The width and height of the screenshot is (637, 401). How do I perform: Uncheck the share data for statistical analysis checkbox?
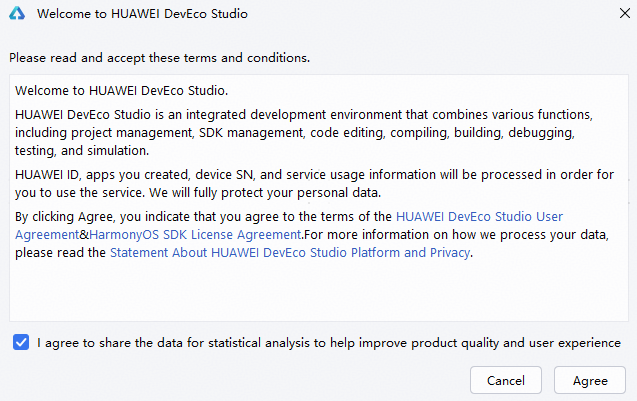click(21, 342)
